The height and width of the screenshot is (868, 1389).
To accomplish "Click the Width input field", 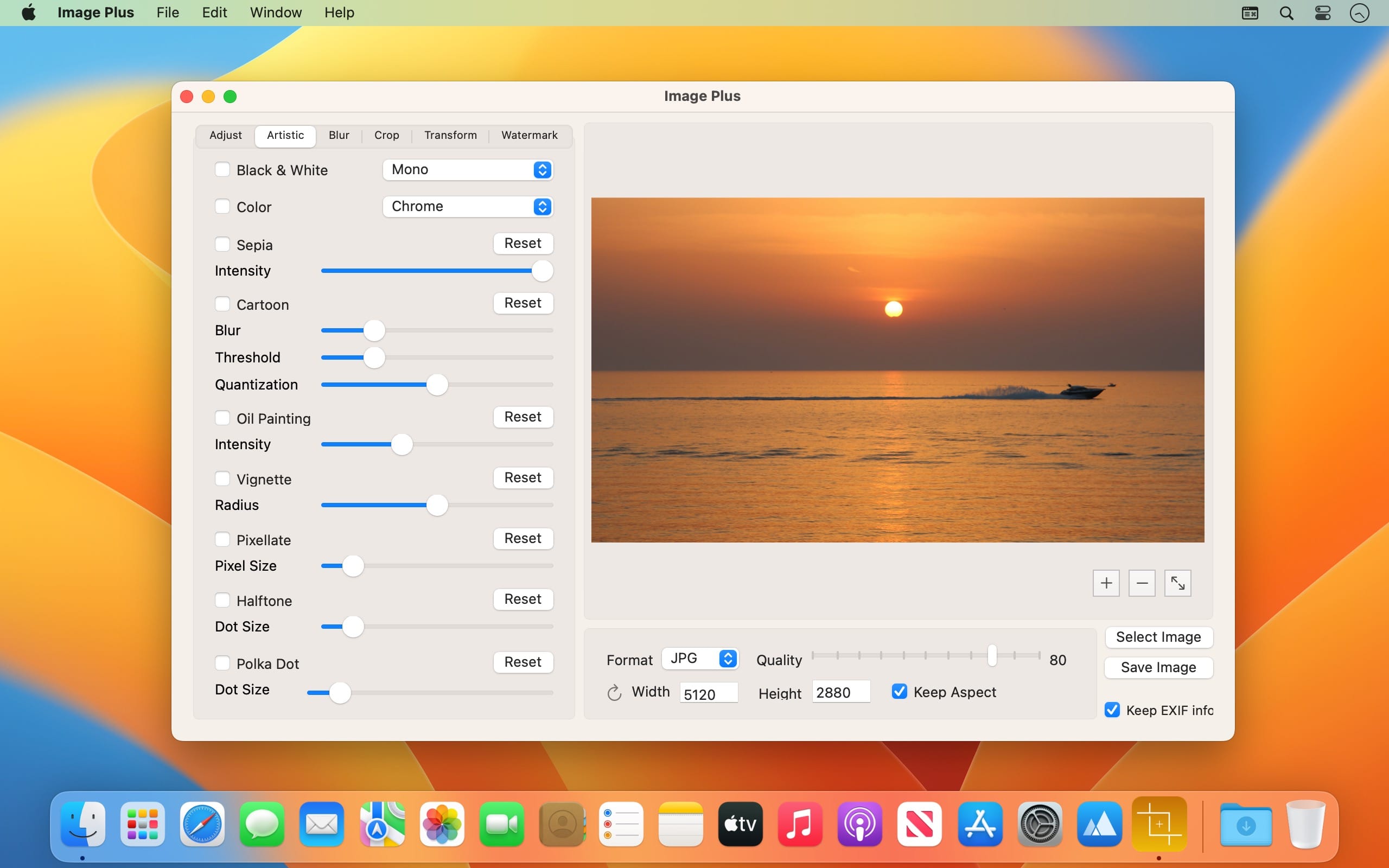I will (x=708, y=693).
